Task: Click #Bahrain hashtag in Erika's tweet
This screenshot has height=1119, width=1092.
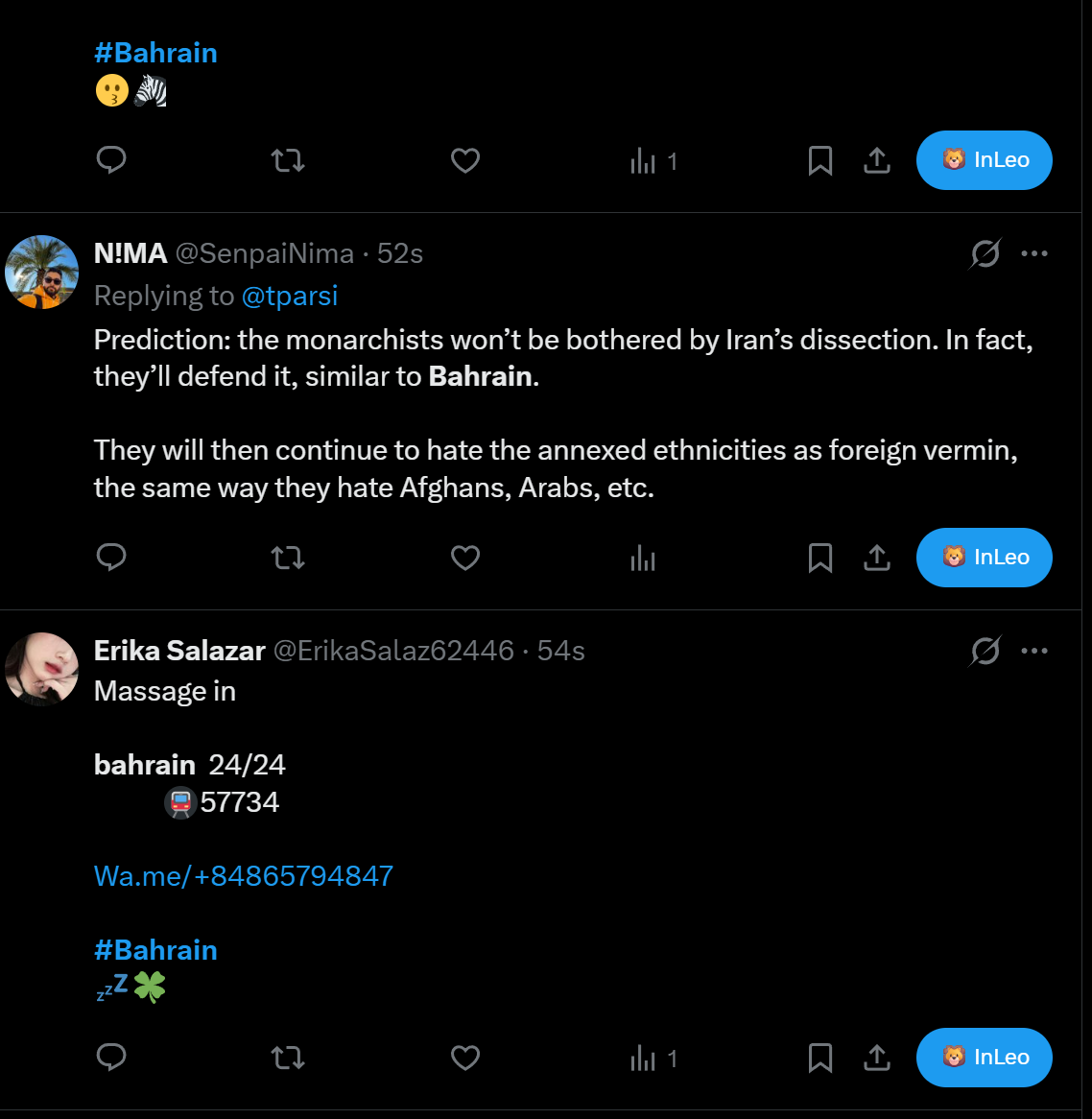Action: (155, 950)
